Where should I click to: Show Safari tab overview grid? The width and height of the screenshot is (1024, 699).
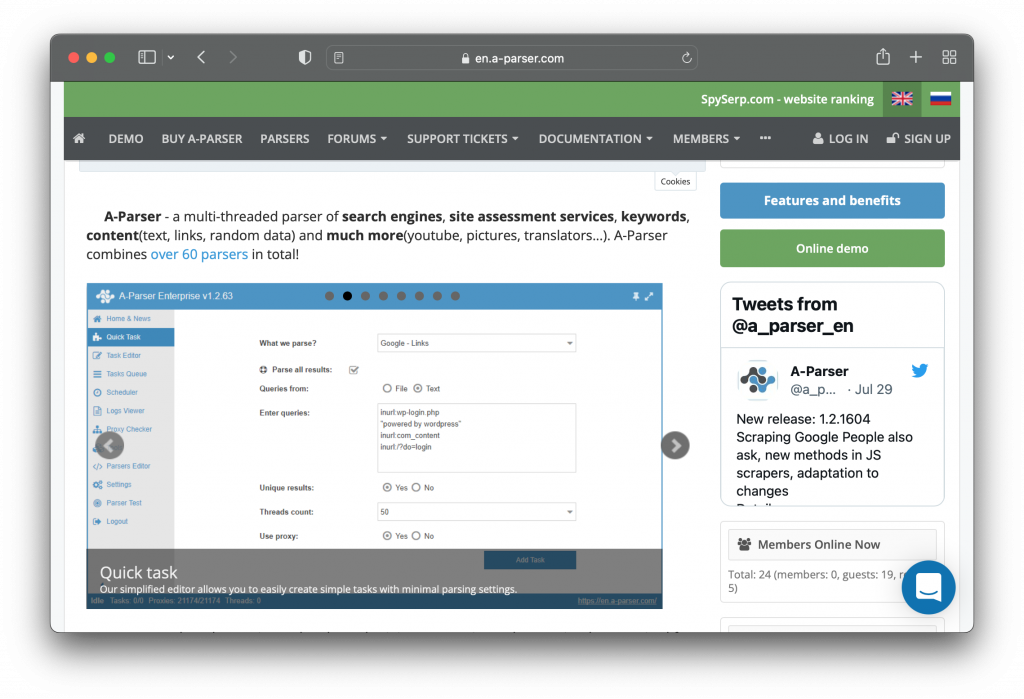949,57
